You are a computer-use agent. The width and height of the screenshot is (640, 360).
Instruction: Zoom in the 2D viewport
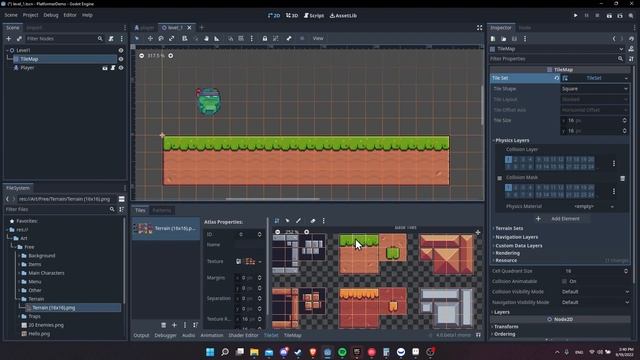tap(171, 56)
